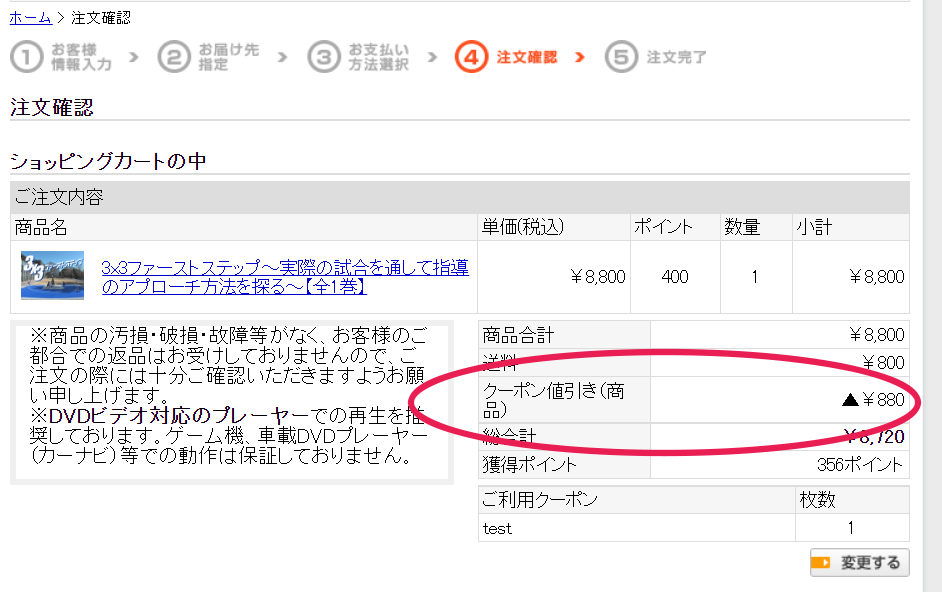Image resolution: width=942 pixels, height=592 pixels.
Task: Click the step 2 circle icon
Action: (x=174, y=57)
